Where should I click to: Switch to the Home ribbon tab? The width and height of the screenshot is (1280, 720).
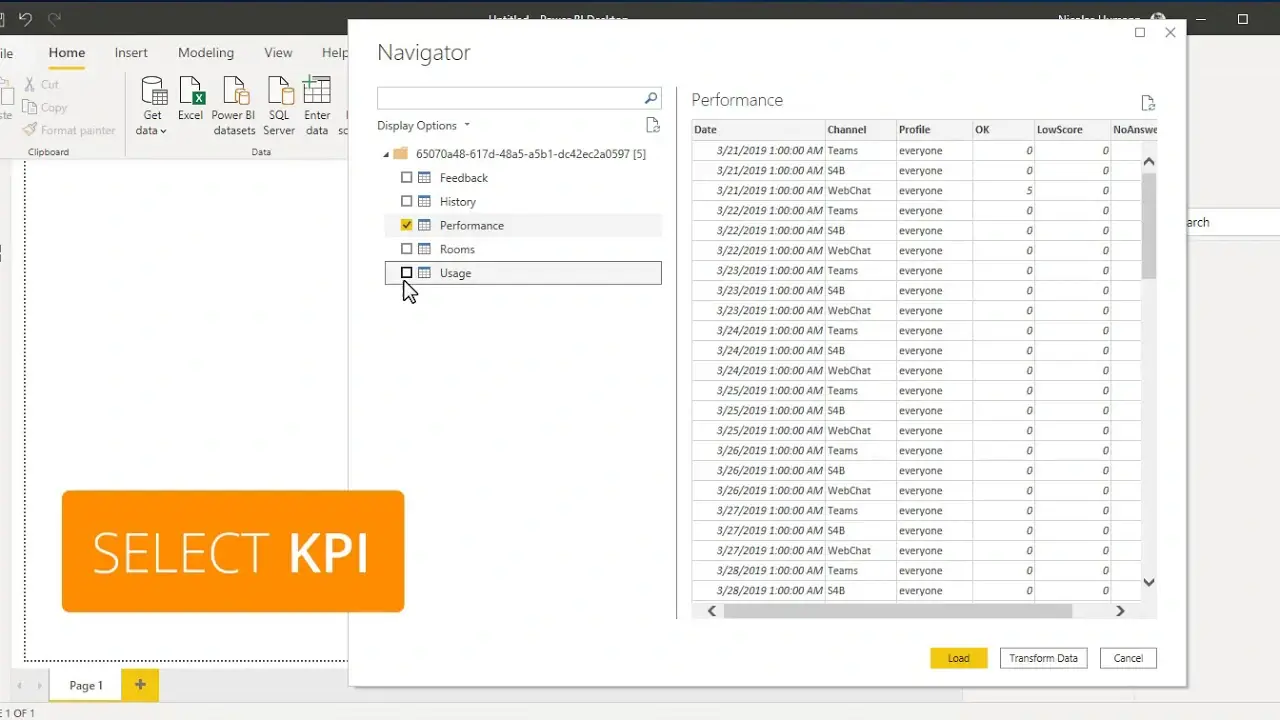tap(67, 53)
